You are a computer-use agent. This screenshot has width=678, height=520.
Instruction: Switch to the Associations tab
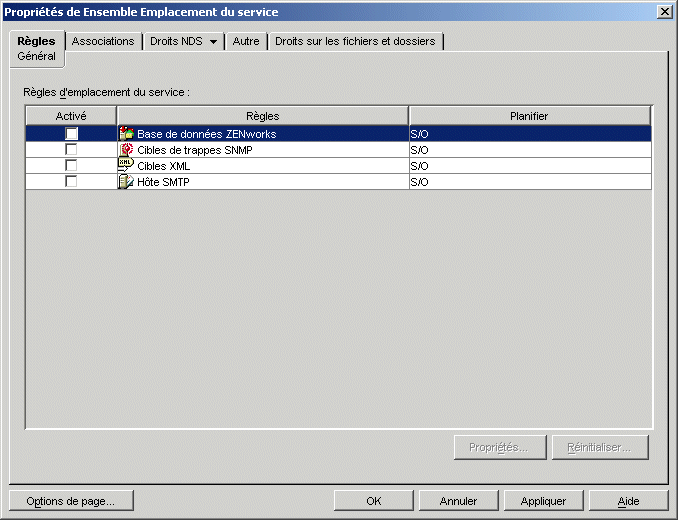(x=103, y=41)
